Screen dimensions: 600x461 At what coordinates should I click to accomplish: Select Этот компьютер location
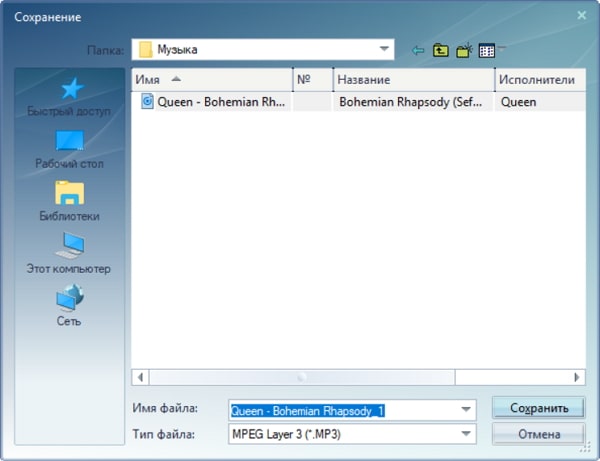click(69, 254)
